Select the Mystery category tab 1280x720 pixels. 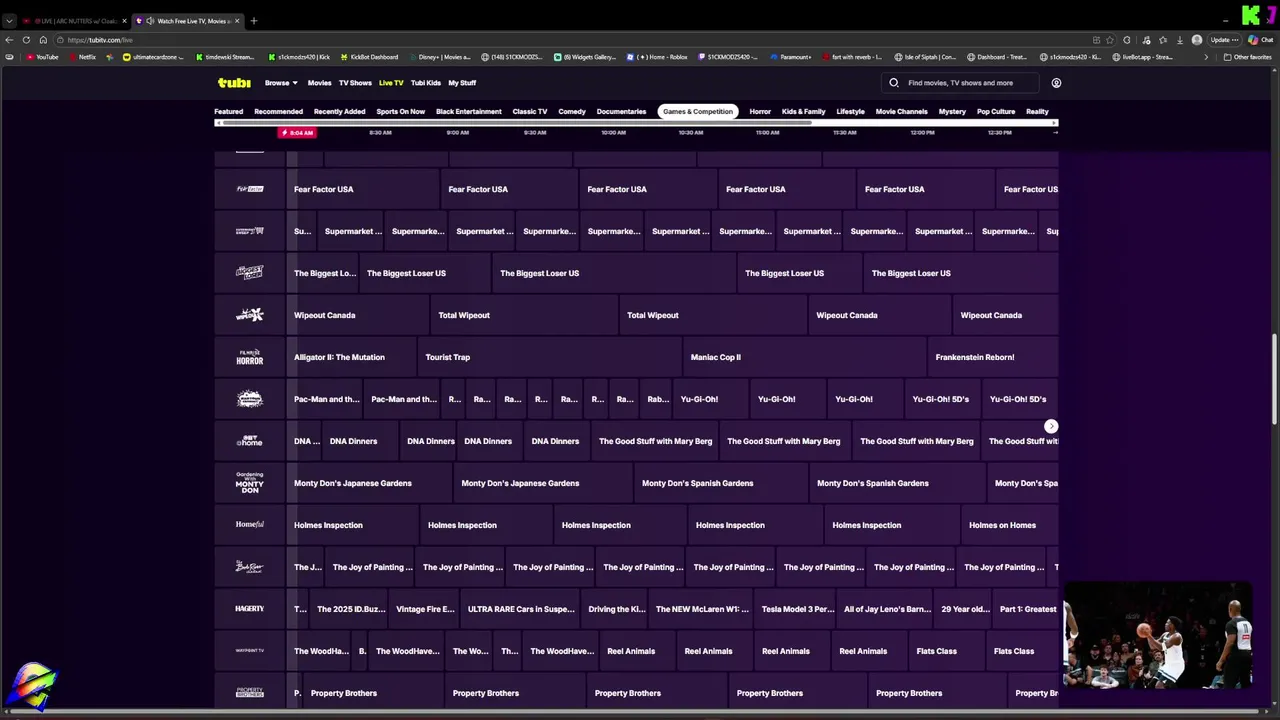point(952,111)
